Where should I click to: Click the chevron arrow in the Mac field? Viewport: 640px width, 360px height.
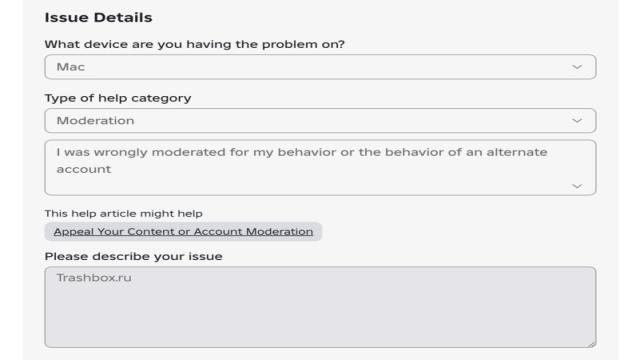pyautogui.click(x=577, y=67)
